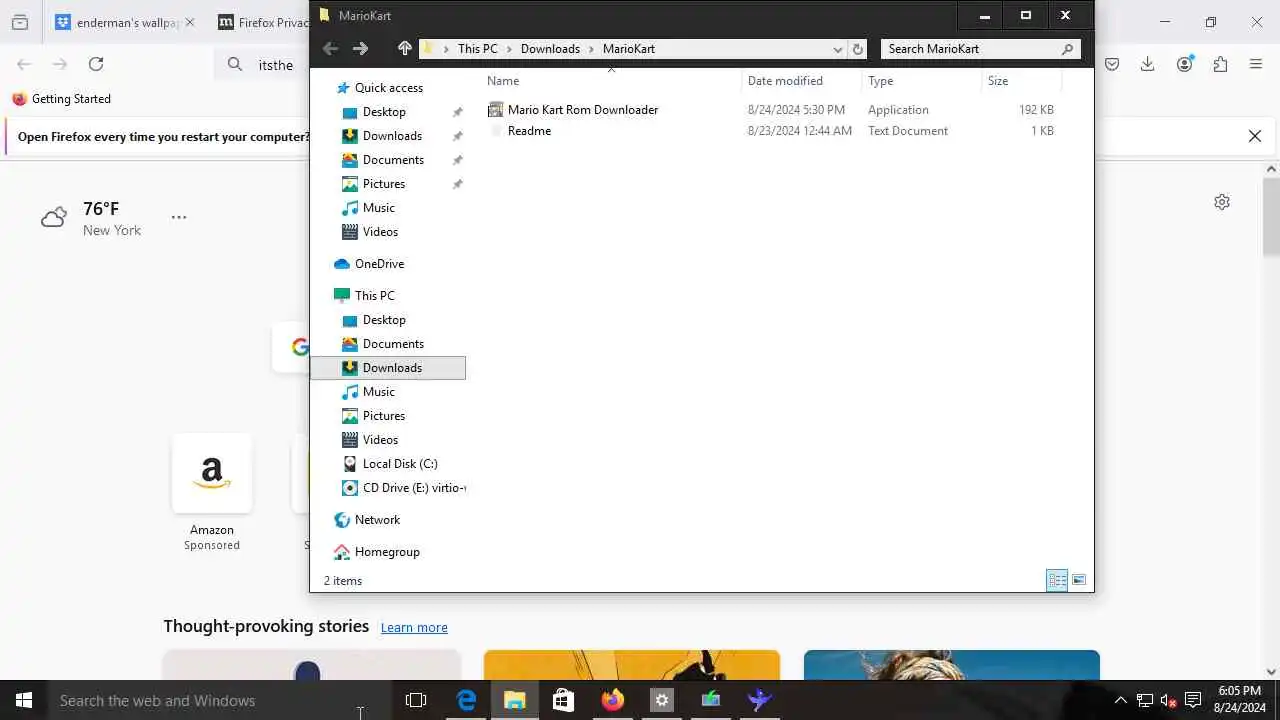Go up one folder level with Up arrow
1280x720 pixels.
(405, 48)
